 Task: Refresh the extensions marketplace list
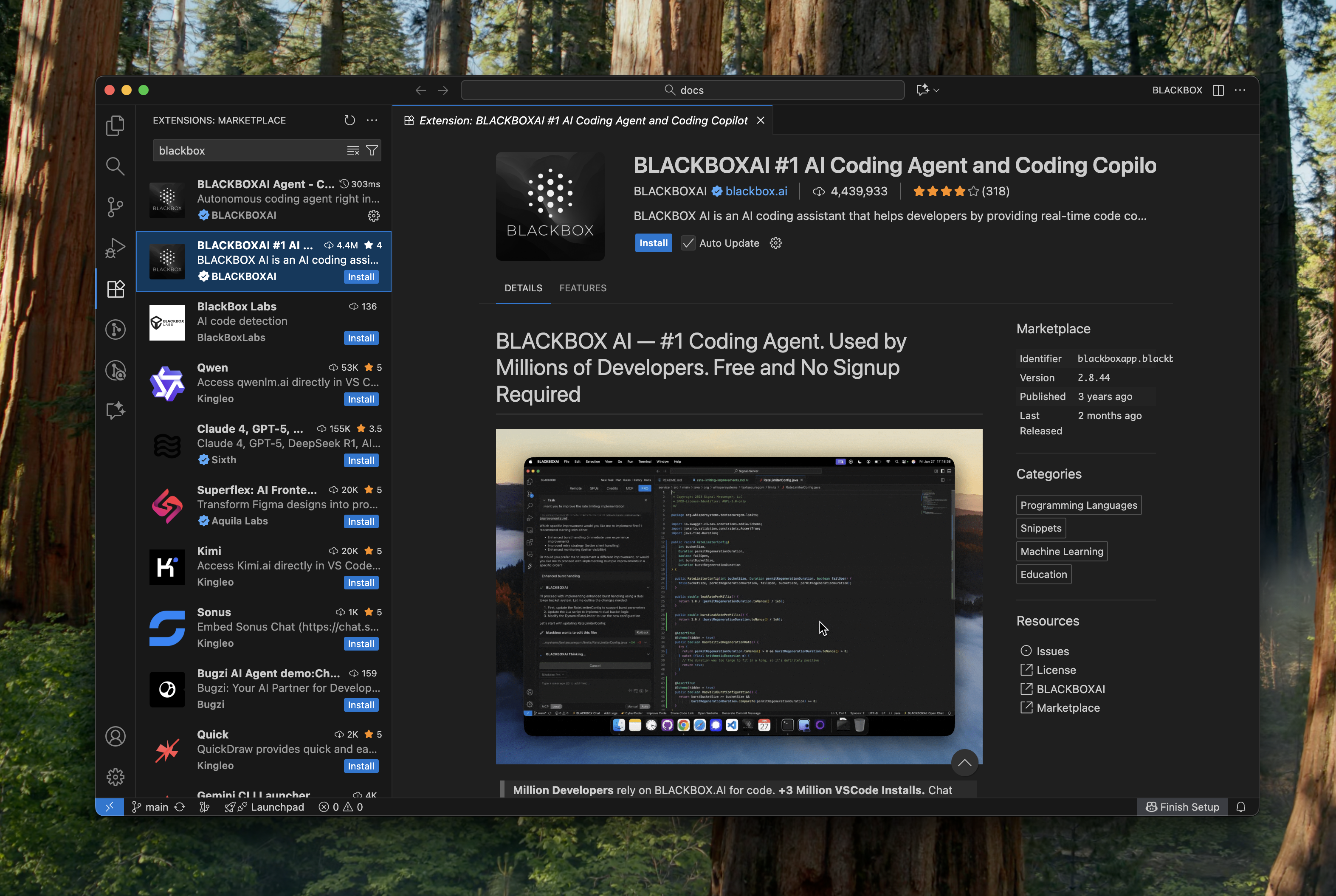[350, 120]
